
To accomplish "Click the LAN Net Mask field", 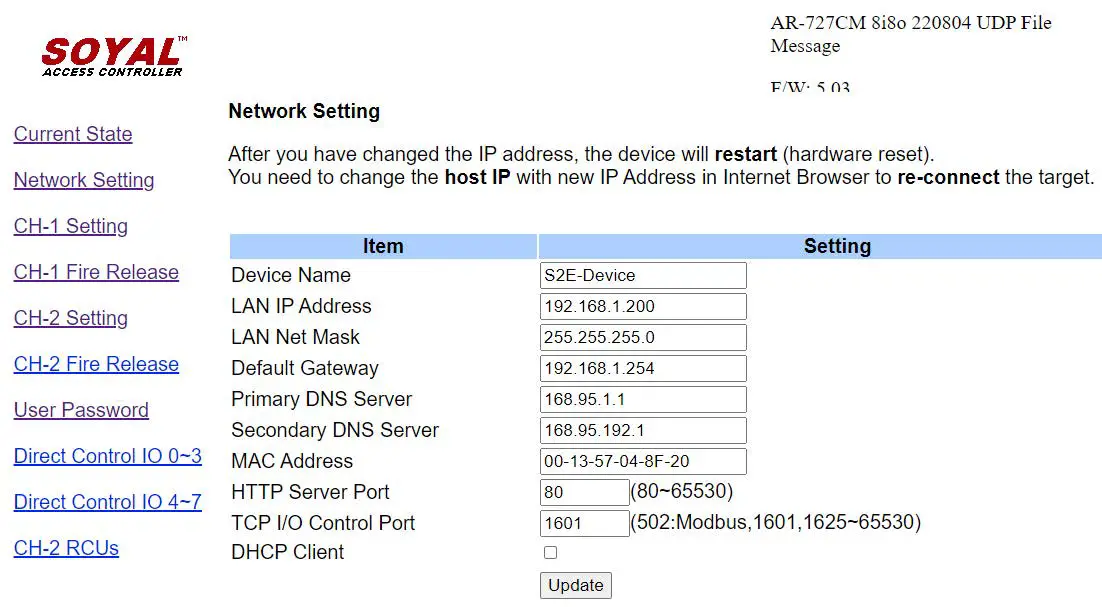I will (643, 337).
